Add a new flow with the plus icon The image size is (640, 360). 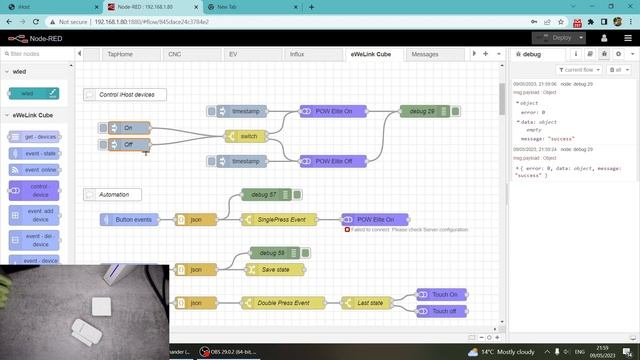pos(486,54)
